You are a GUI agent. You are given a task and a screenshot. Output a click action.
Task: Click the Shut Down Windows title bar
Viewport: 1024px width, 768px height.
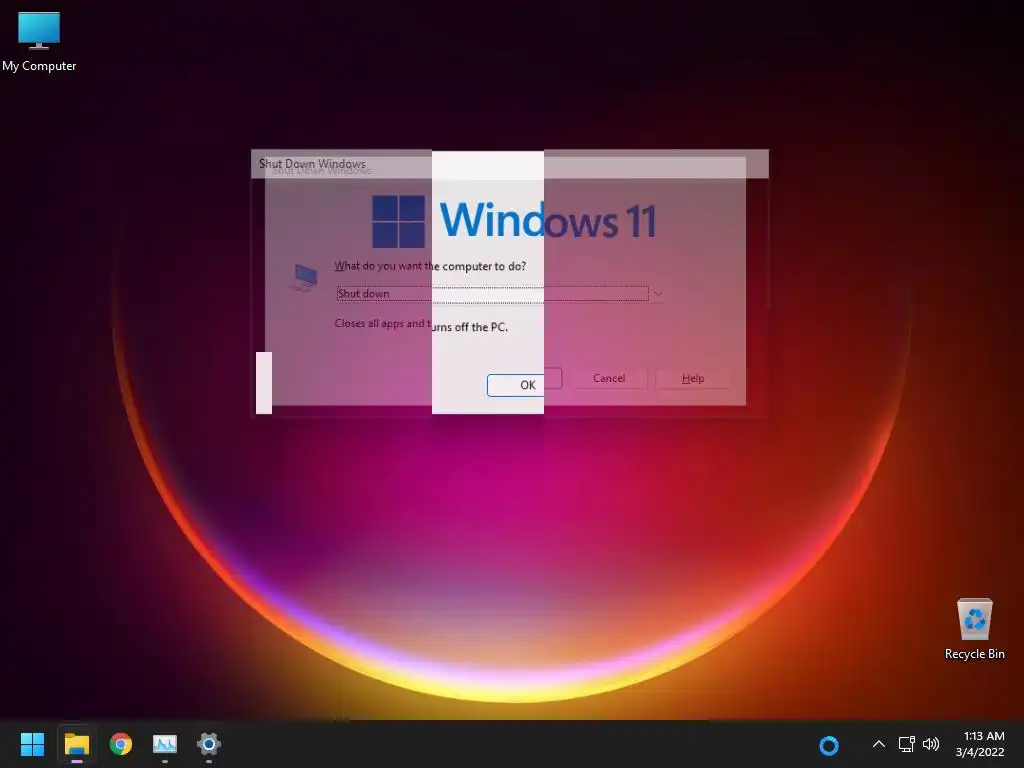pyautogui.click(x=509, y=164)
